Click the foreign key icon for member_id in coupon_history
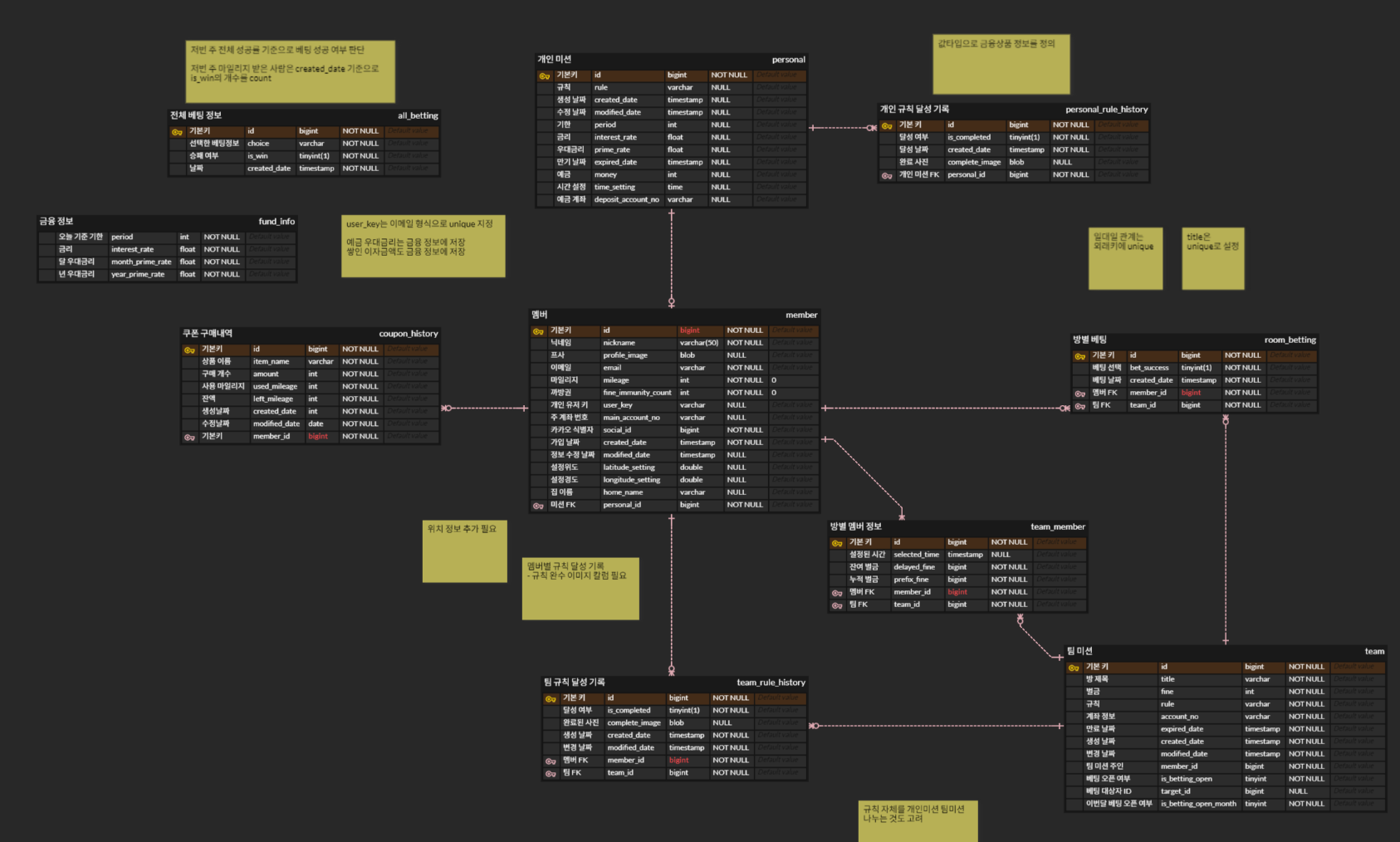 click(189, 437)
